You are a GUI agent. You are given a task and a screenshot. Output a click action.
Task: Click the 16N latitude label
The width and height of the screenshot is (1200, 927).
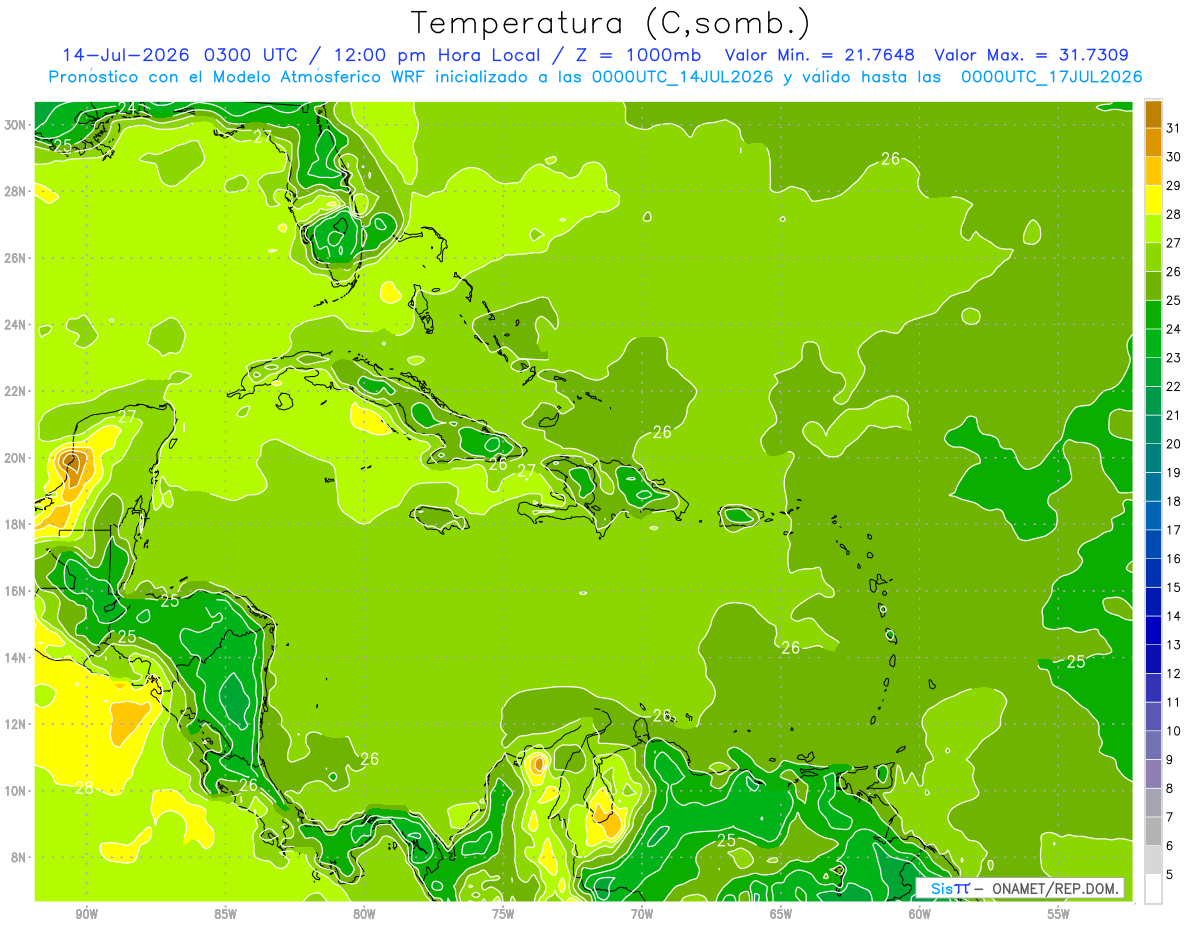click(15, 591)
